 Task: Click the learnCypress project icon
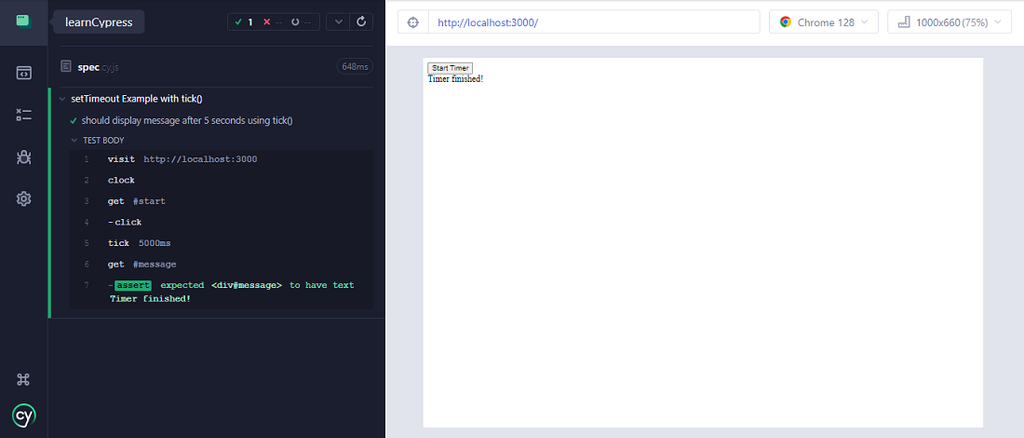pos(24,22)
